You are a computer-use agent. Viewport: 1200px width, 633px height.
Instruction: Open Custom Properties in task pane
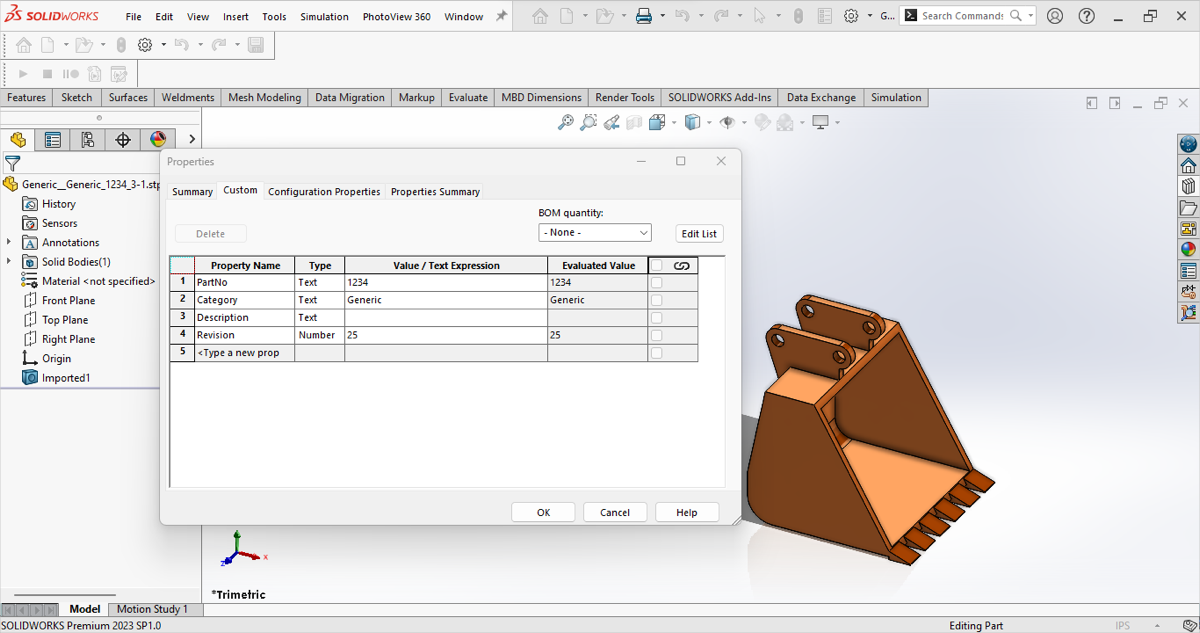click(1188, 271)
